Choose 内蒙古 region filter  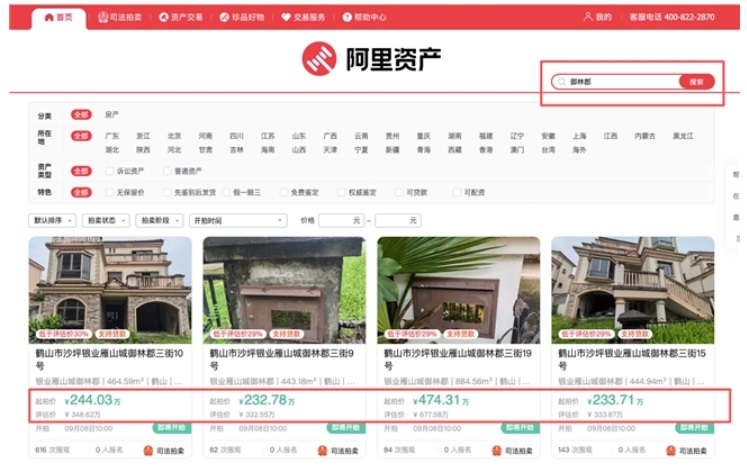645,136
